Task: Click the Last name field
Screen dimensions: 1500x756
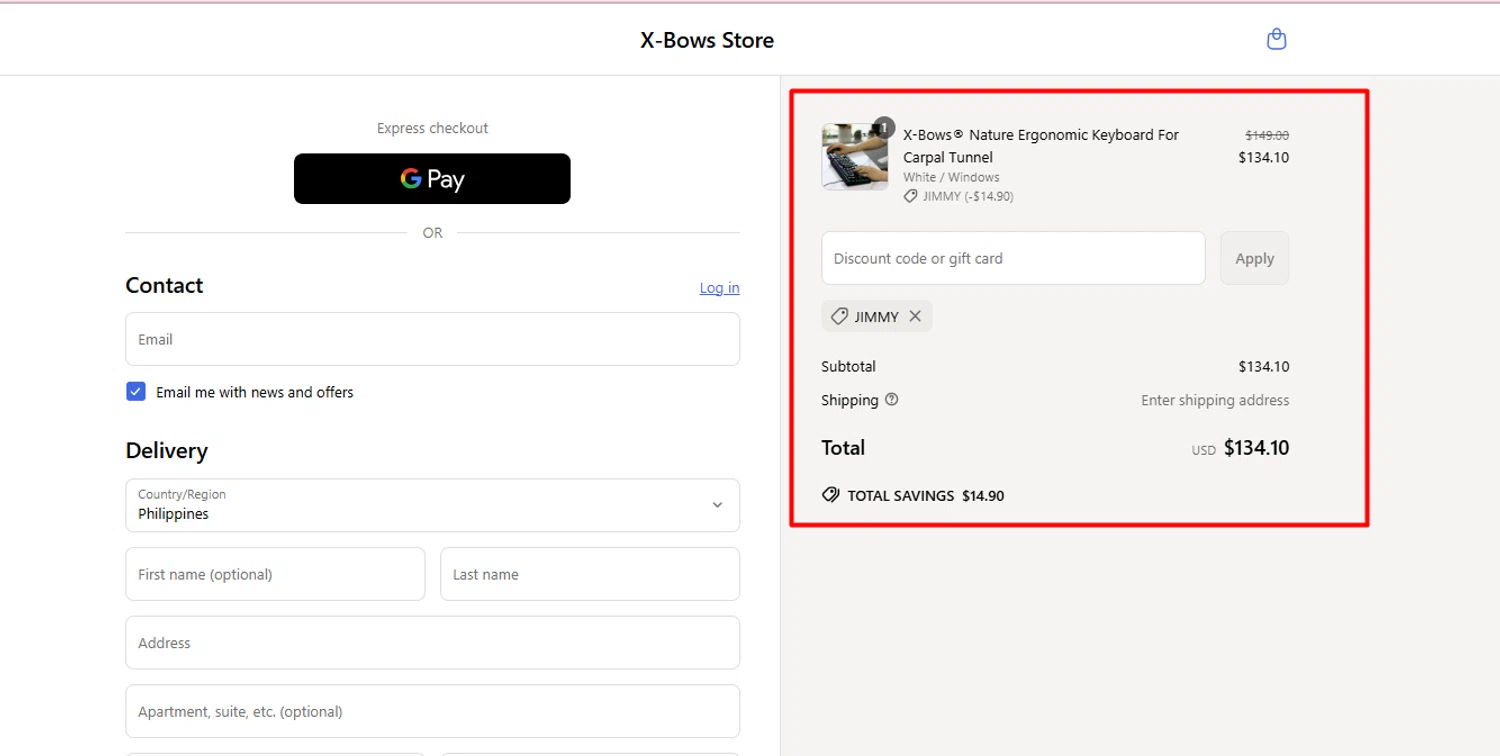Action: click(590, 574)
